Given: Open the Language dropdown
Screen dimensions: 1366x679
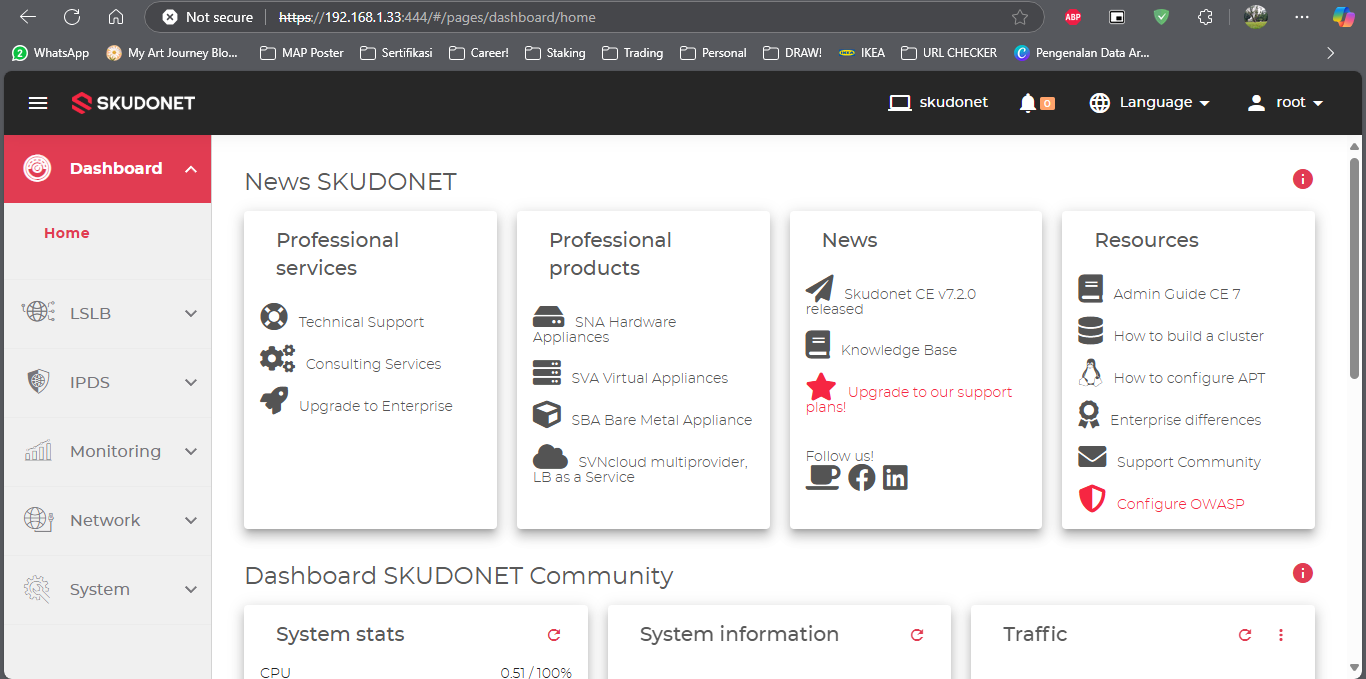Looking at the screenshot, I should pos(1150,103).
